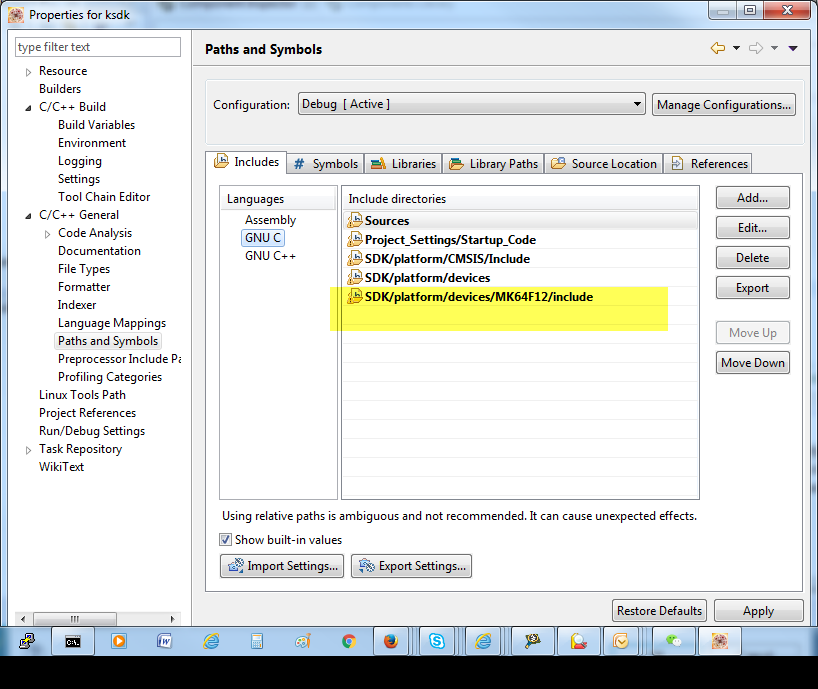Click the SDK/platform/devices folder icon
Viewport: 818px width, 689px height.
(x=355, y=277)
